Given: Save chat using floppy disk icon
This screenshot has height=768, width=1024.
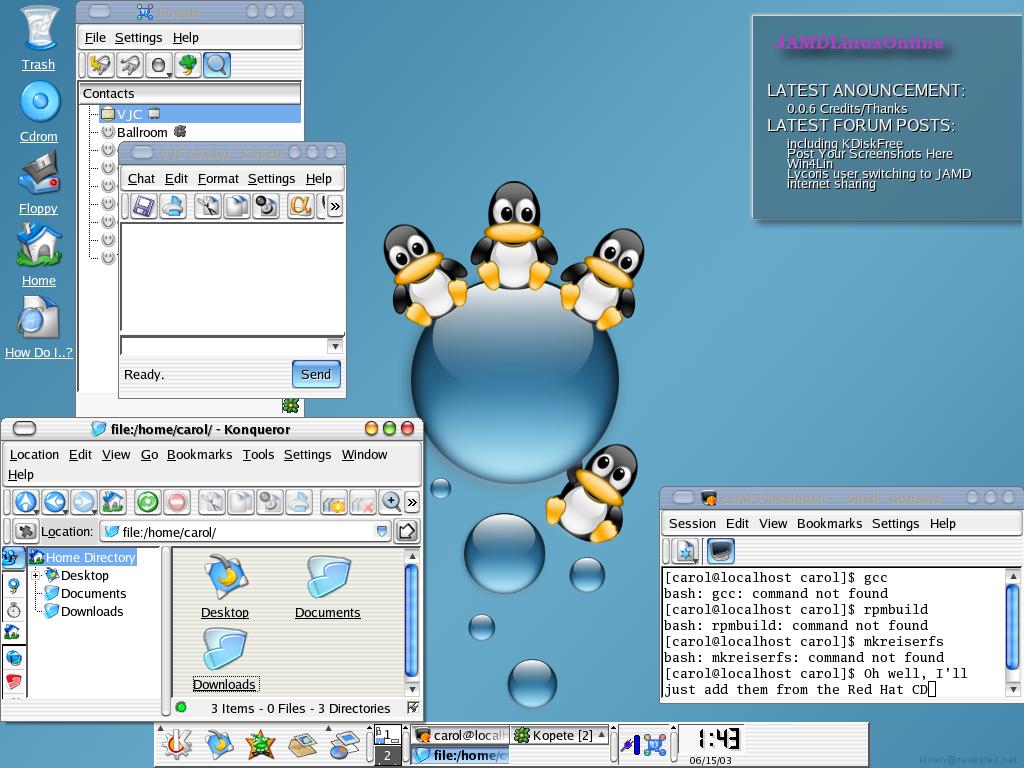Looking at the screenshot, I should tap(143, 206).
